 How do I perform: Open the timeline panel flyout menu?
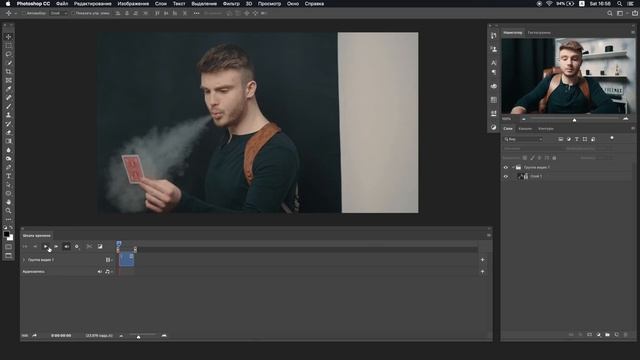pyautogui.click(x=489, y=235)
